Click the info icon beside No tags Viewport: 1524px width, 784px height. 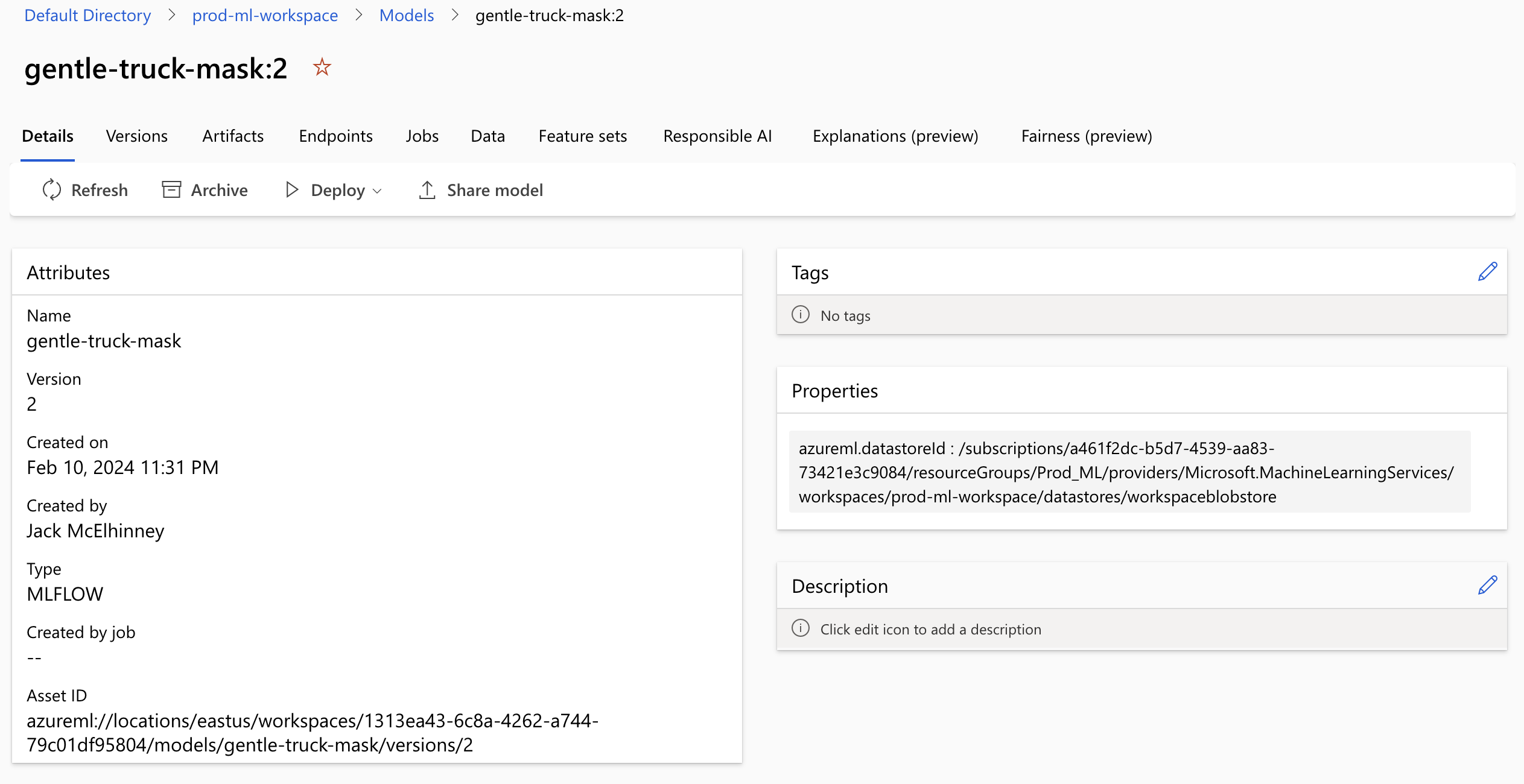pos(801,315)
